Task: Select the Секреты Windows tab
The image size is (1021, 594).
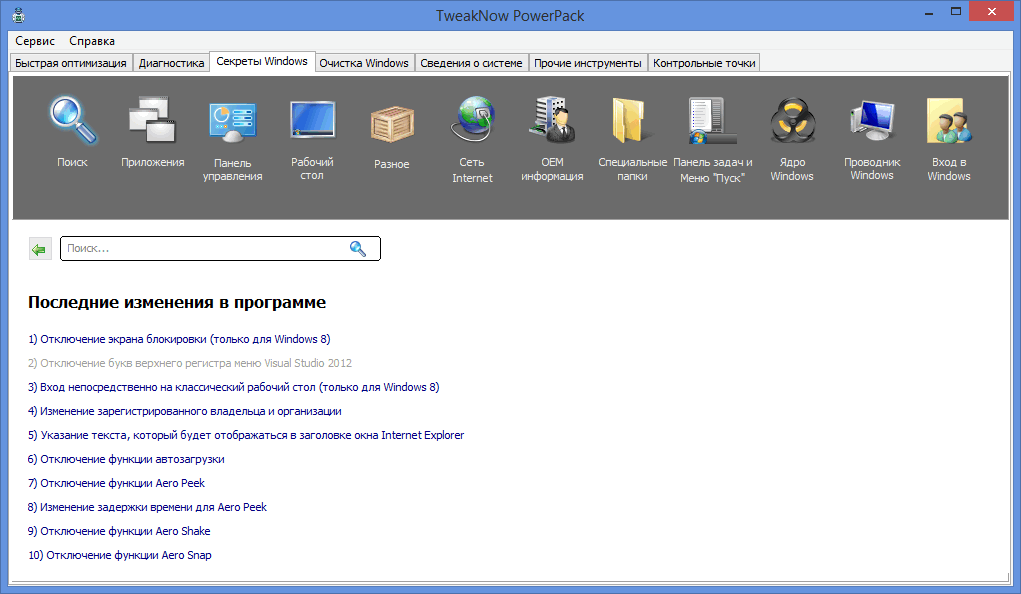Action: [x=262, y=61]
